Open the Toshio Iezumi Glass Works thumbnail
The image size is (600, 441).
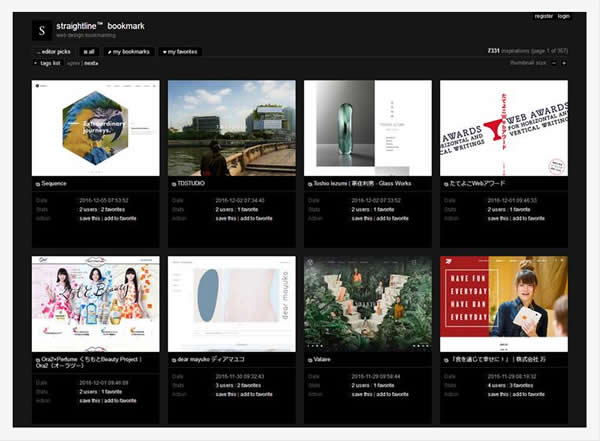click(x=367, y=128)
